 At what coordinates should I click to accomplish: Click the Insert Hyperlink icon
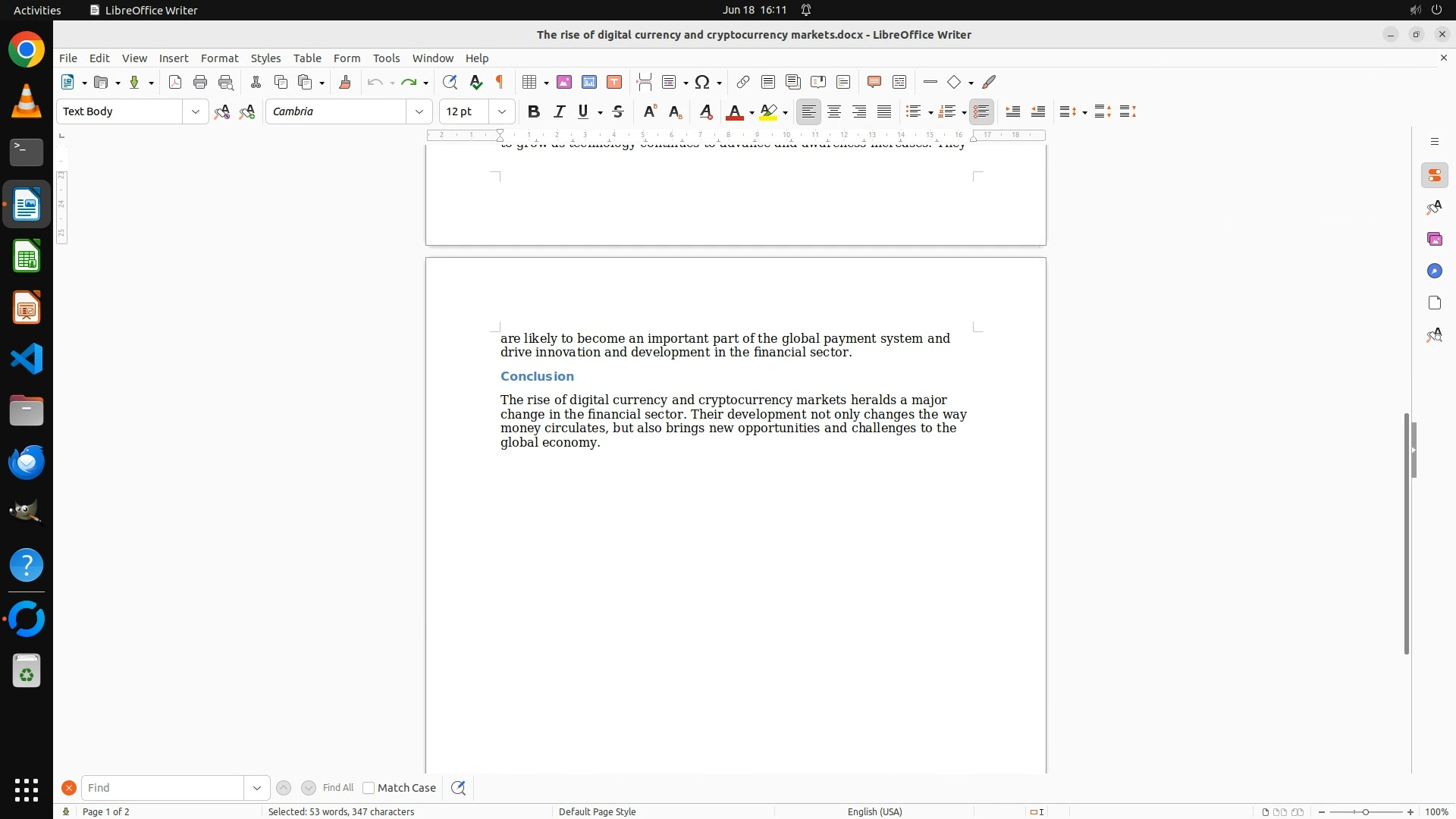[x=743, y=82]
